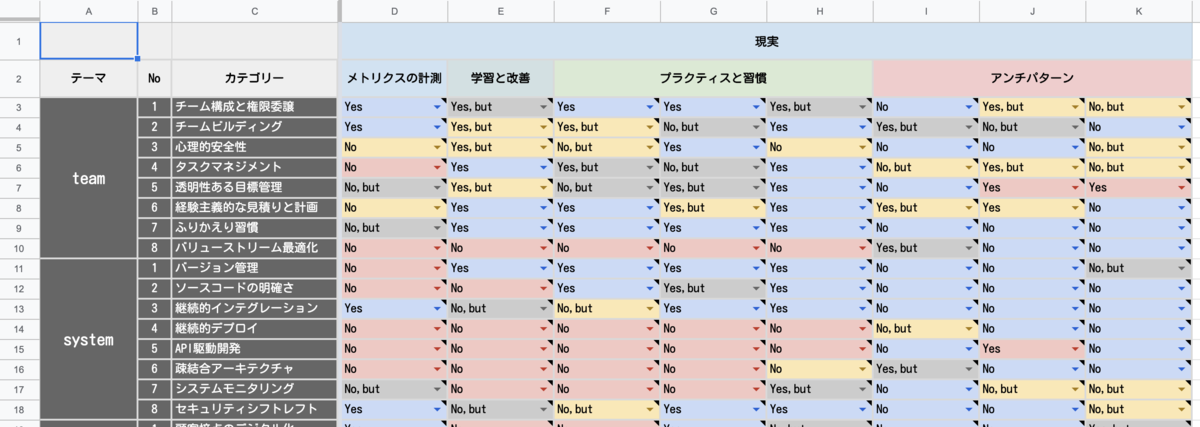The image size is (1200, 427).
Task: Select column header B
Action: (155, 11)
